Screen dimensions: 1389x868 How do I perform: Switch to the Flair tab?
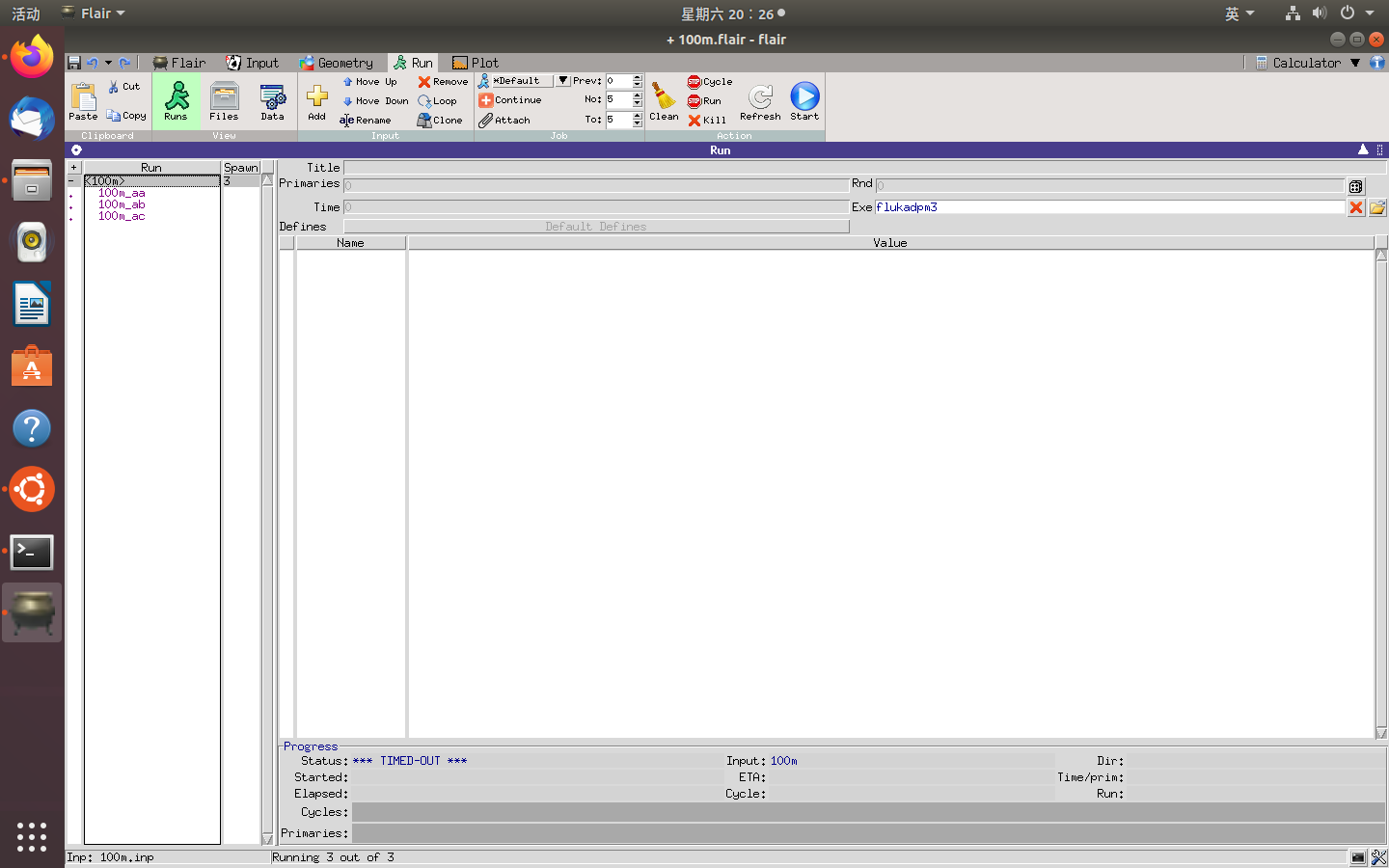click(179, 63)
